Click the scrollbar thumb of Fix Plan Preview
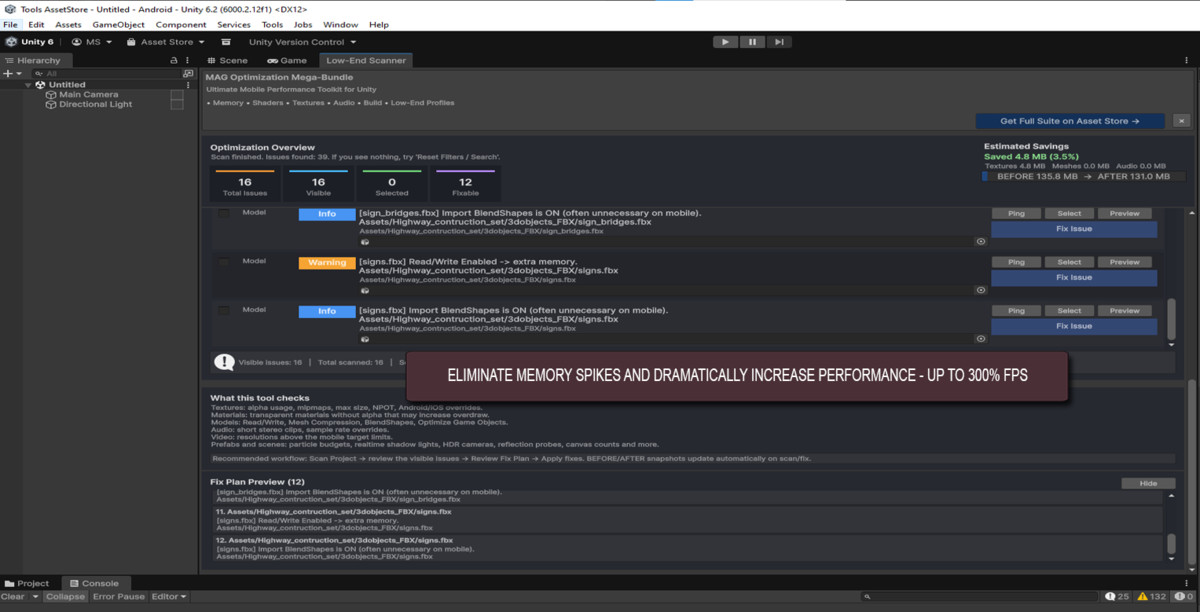Image resolution: width=1200 pixels, height=612 pixels. coord(1172,545)
